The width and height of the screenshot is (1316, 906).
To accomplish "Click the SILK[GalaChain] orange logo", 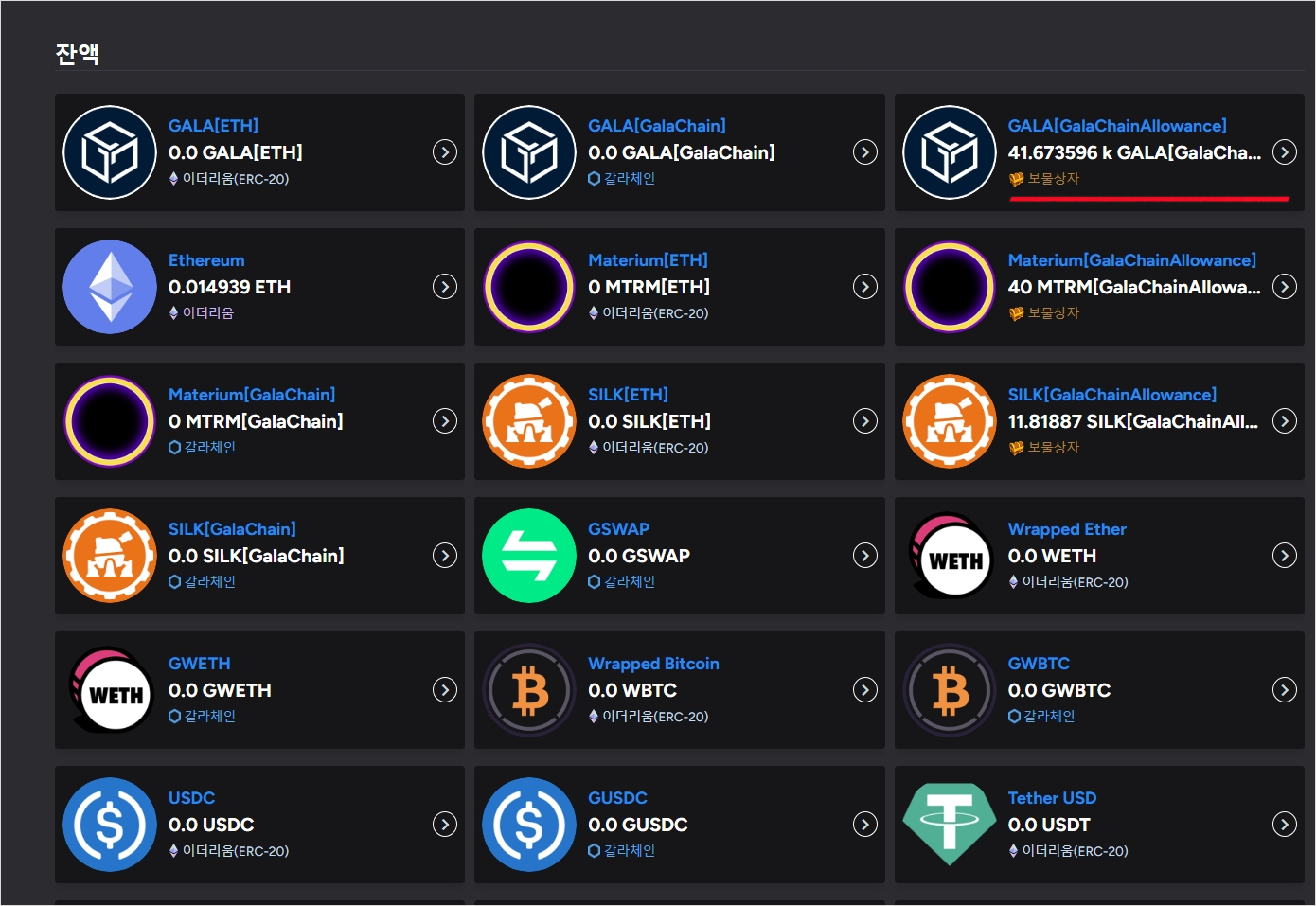I will point(110,556).
